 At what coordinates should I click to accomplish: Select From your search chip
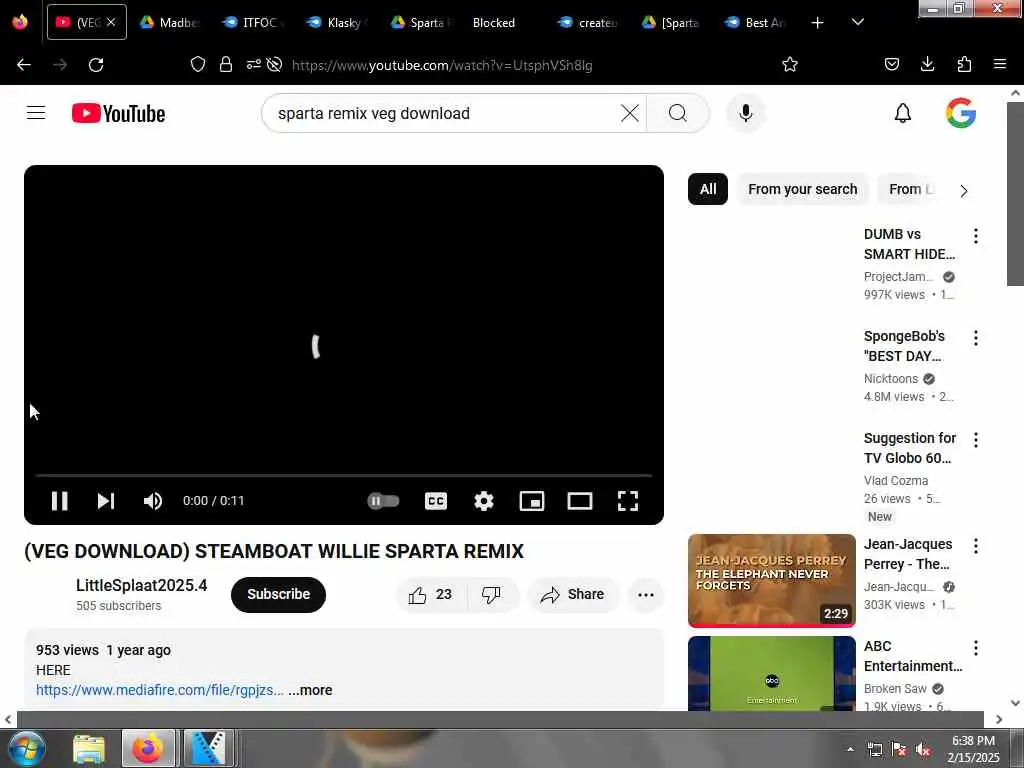pyautogui.click(x=803, y=189)
